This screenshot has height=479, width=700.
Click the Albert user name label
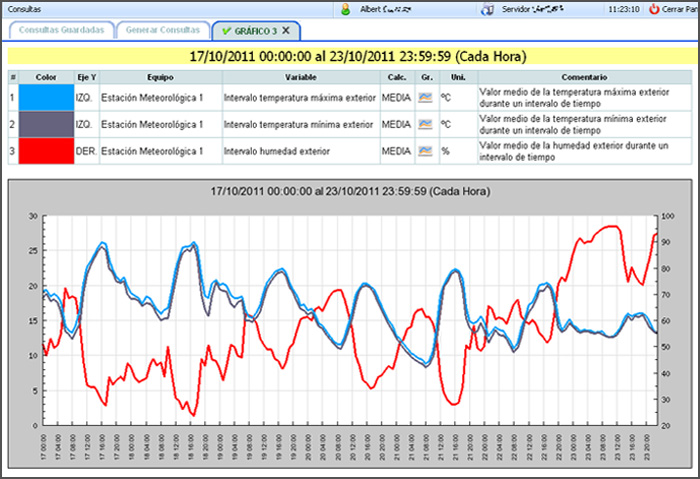pyautogui.click(x=386, y=9)
